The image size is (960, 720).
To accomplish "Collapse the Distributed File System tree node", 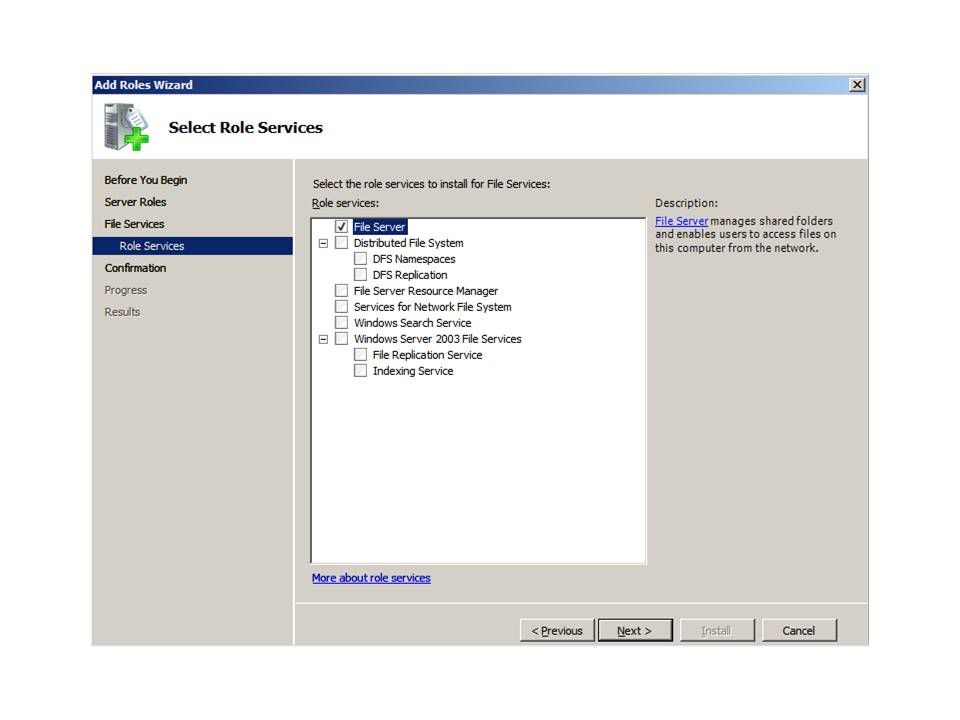I will [323, 243].
